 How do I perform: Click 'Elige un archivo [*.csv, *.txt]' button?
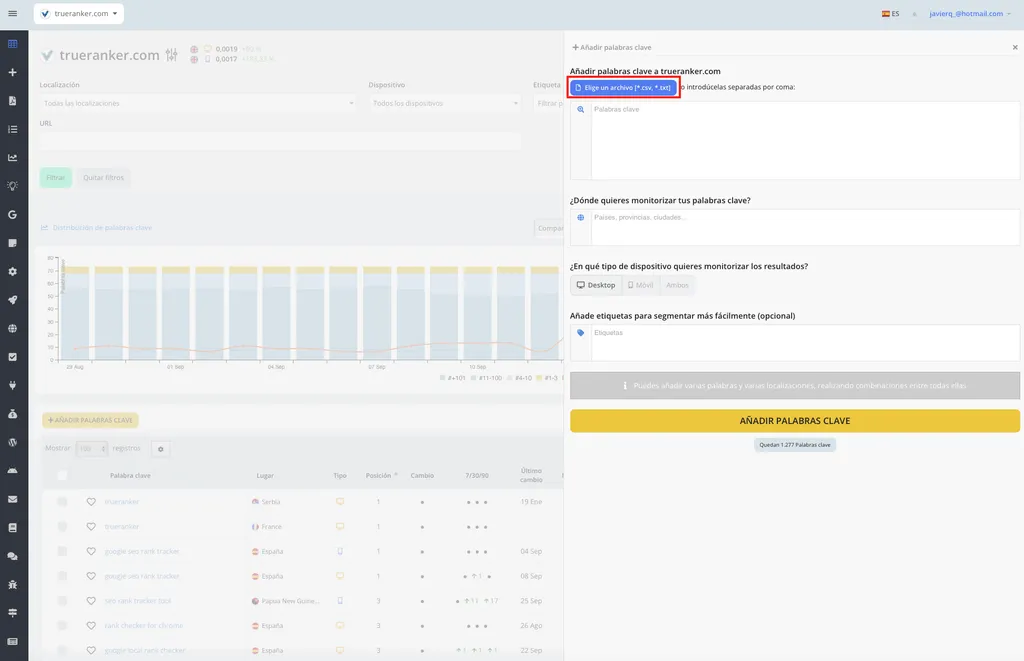click(x=624, y=88)
